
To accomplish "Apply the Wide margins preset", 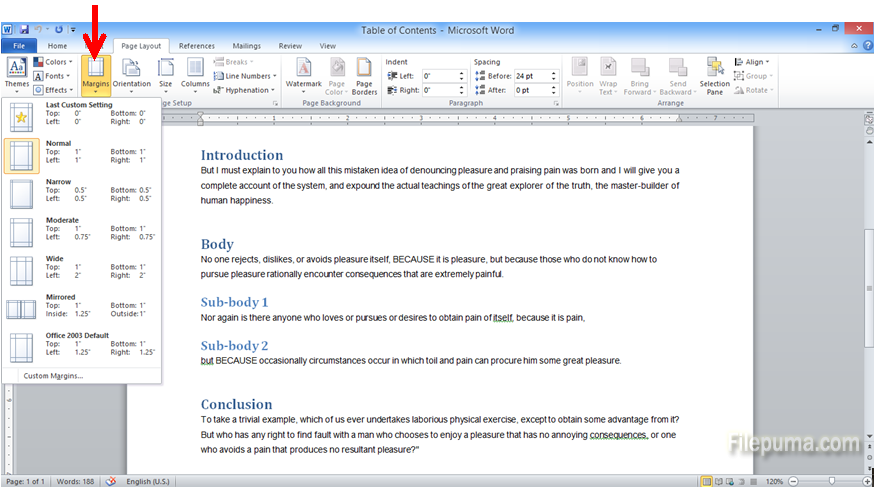I will (x=82, y=271).
